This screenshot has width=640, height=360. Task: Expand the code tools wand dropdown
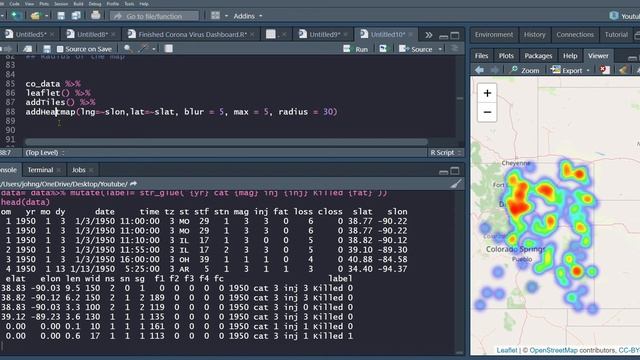click(154, 49)
